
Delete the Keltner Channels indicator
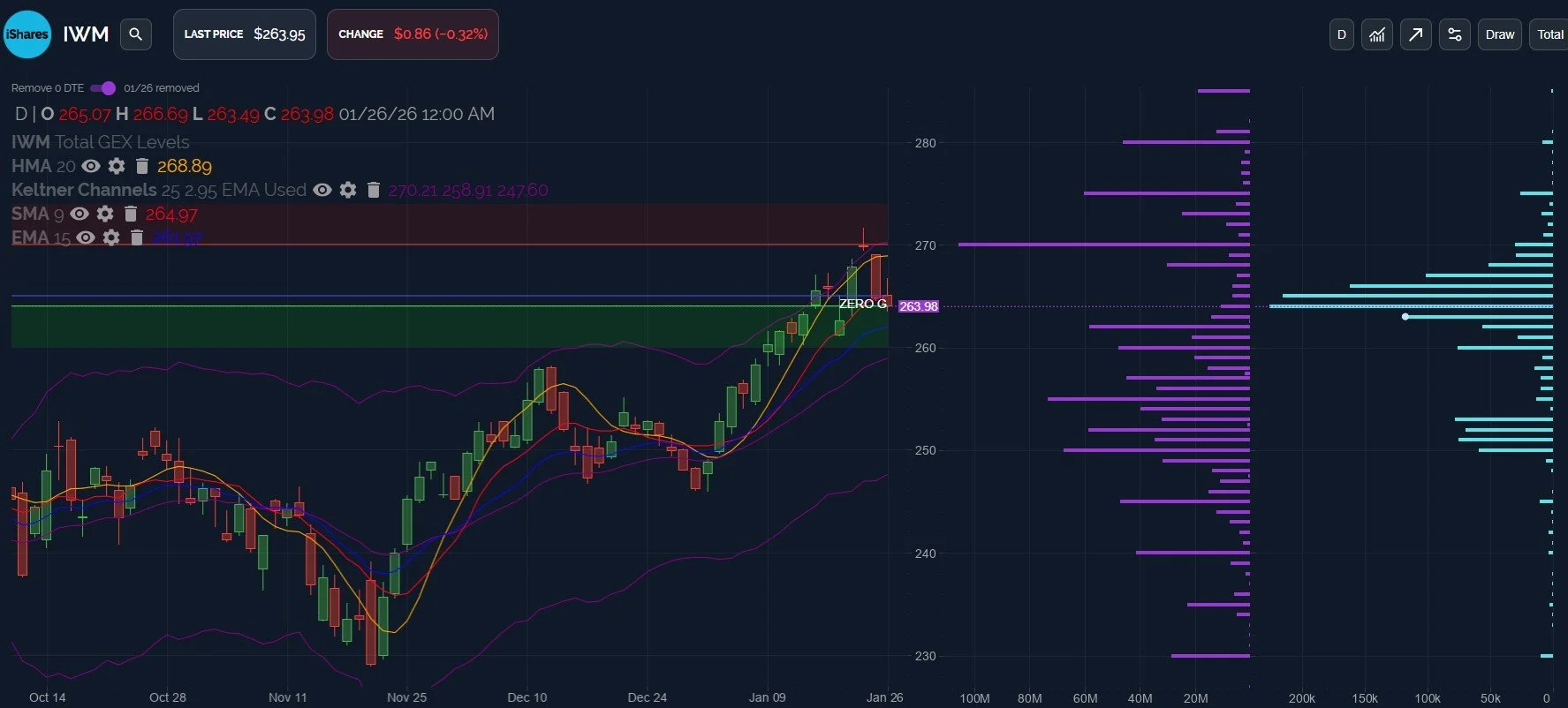click(373, 190)
